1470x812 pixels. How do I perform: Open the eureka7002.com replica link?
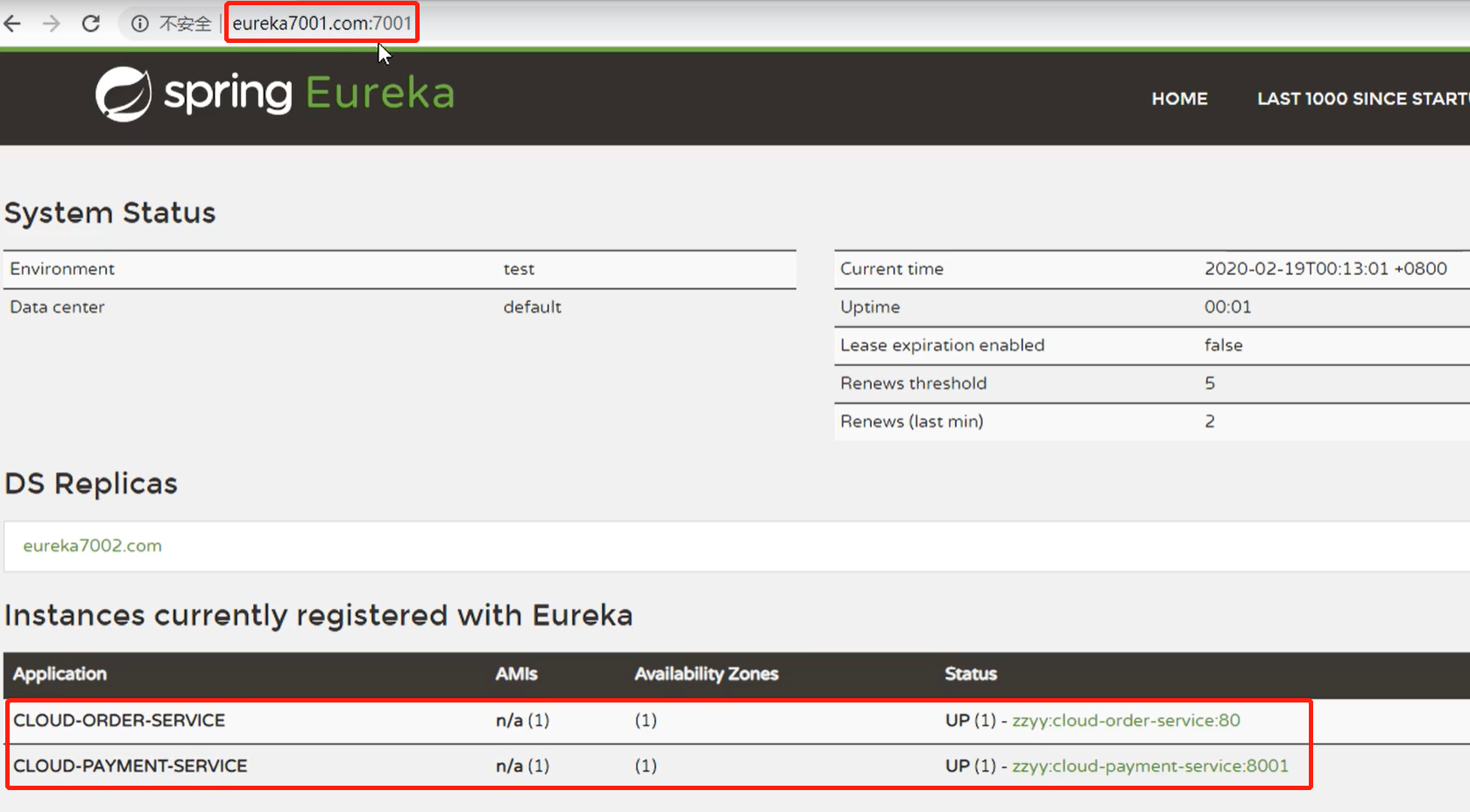92,546
